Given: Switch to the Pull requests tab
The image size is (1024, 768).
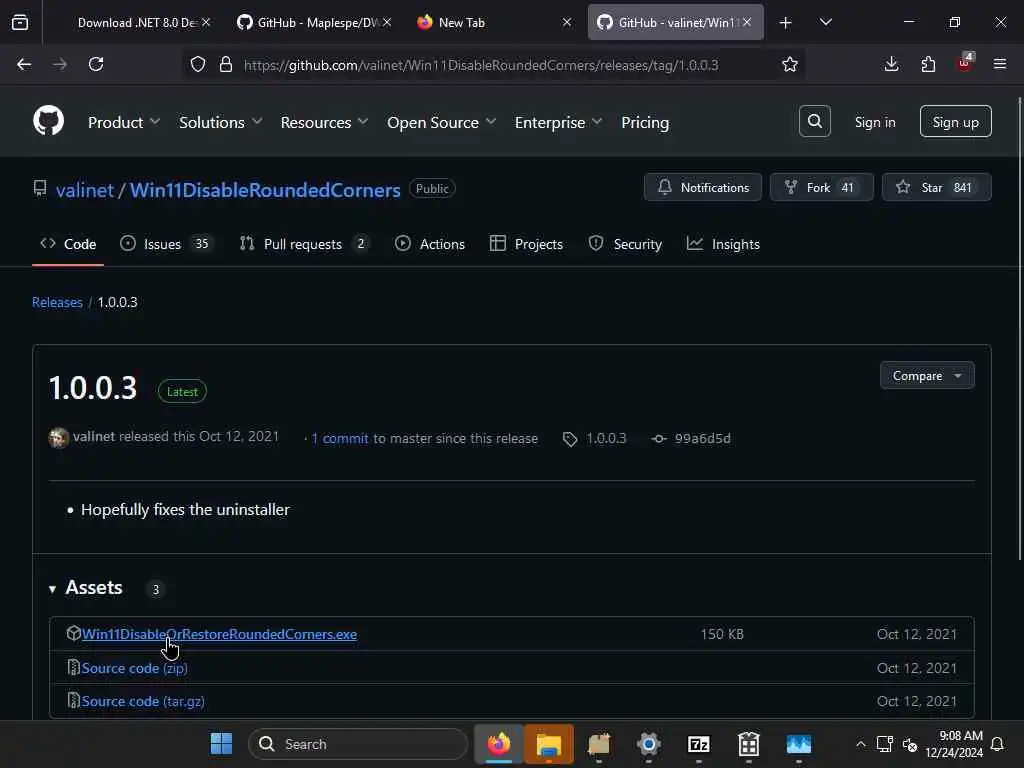Looking at the screenshot, I should [304, 244].
